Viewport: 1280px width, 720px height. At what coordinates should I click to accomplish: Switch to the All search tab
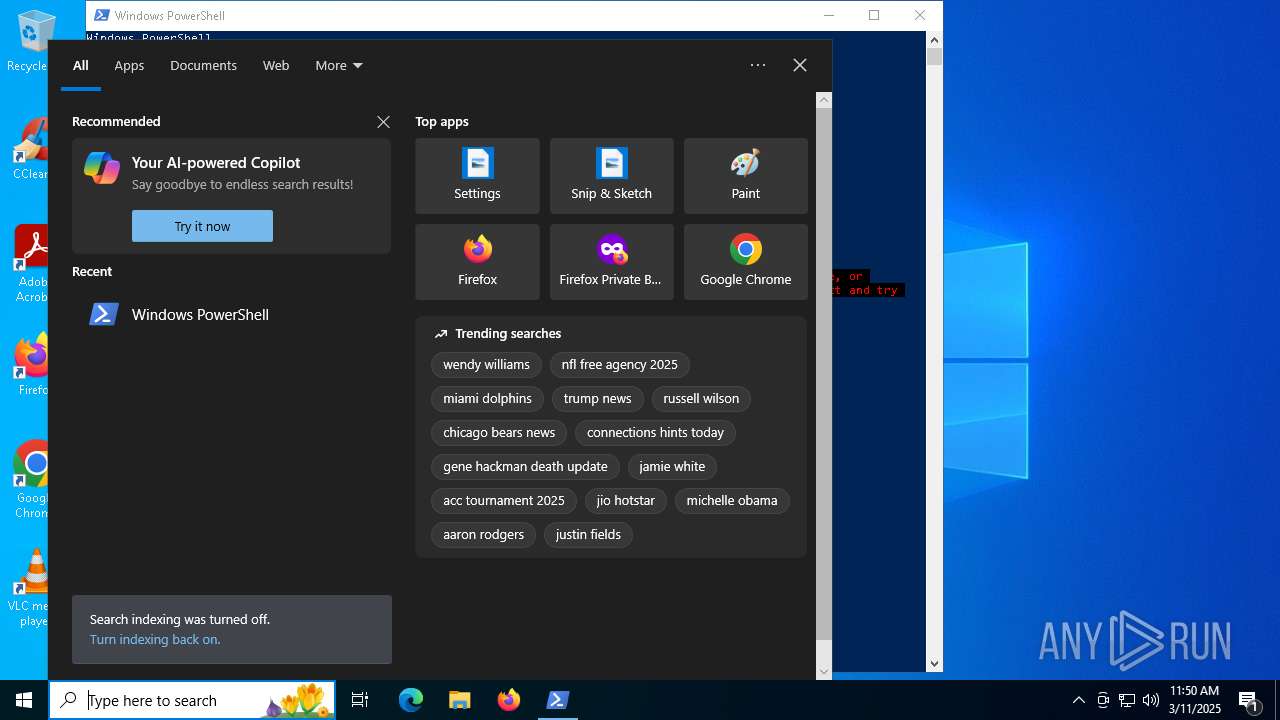click(x=81, y=65)
